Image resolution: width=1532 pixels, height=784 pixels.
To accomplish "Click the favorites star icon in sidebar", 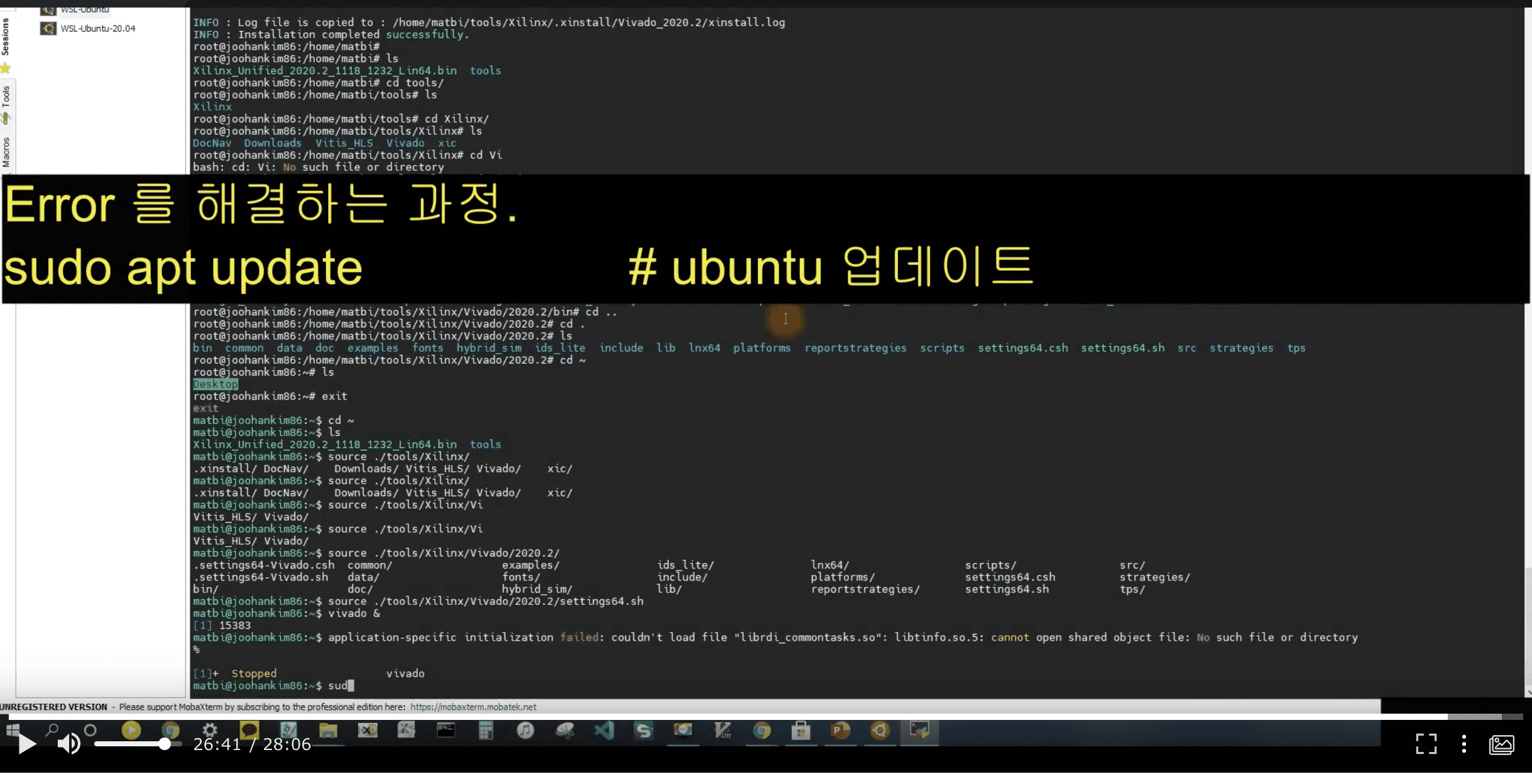I will tap(6, 68).
